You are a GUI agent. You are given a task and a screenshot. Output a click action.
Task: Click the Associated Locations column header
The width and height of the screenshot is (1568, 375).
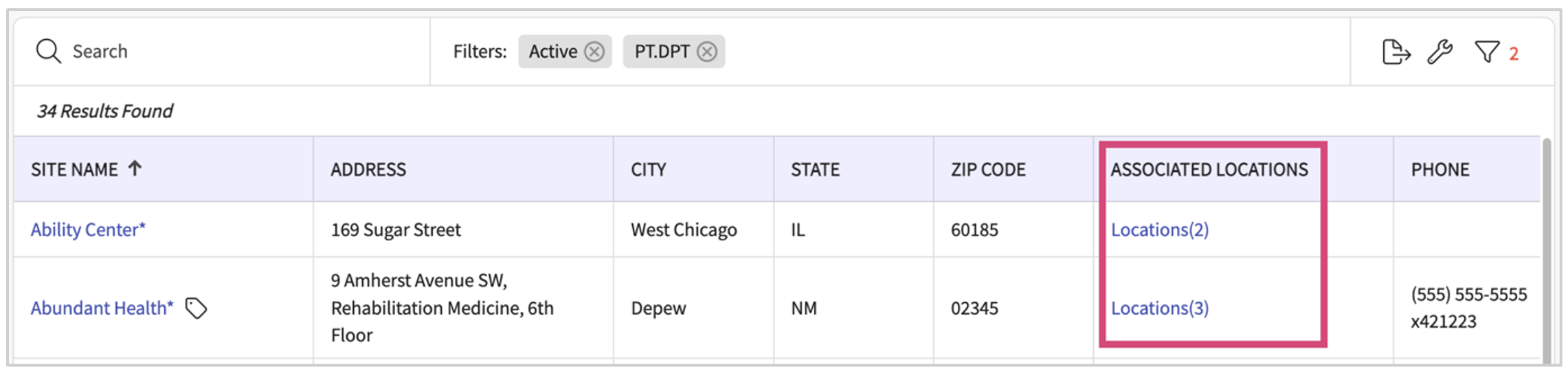[x=1209, y=170]
